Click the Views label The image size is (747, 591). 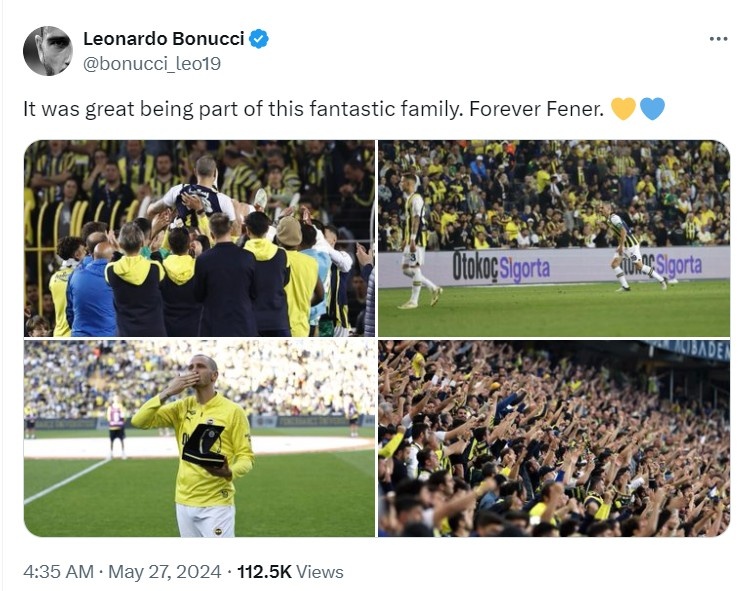320,572
